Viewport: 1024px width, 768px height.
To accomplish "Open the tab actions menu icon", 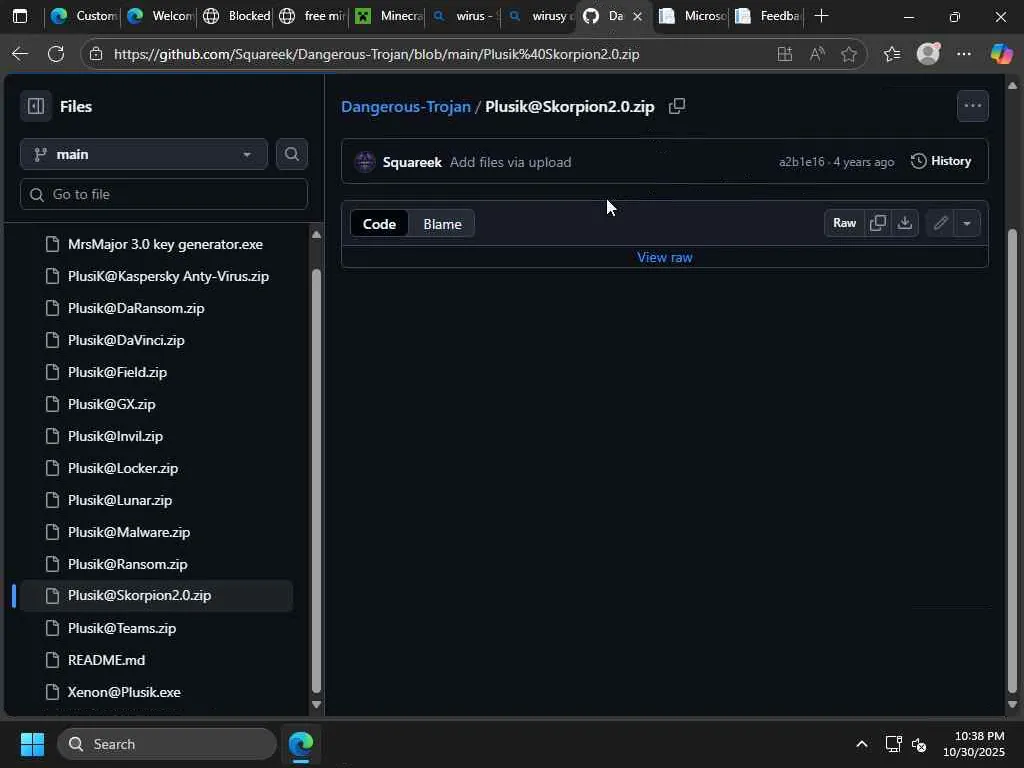I will [x=20, y=16].
